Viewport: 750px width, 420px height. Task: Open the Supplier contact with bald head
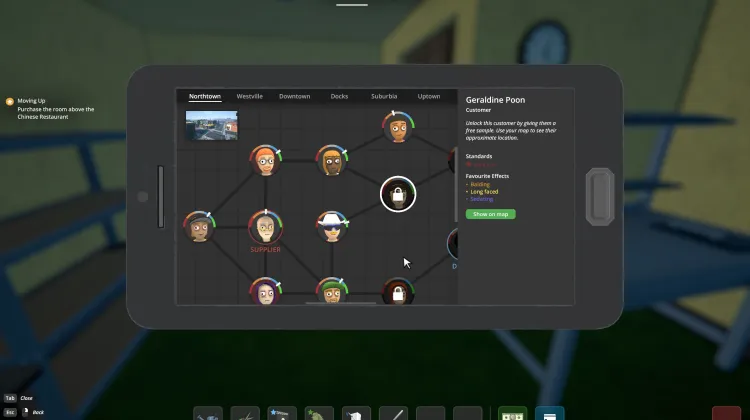pyautogui.click(x=264, y=227)
